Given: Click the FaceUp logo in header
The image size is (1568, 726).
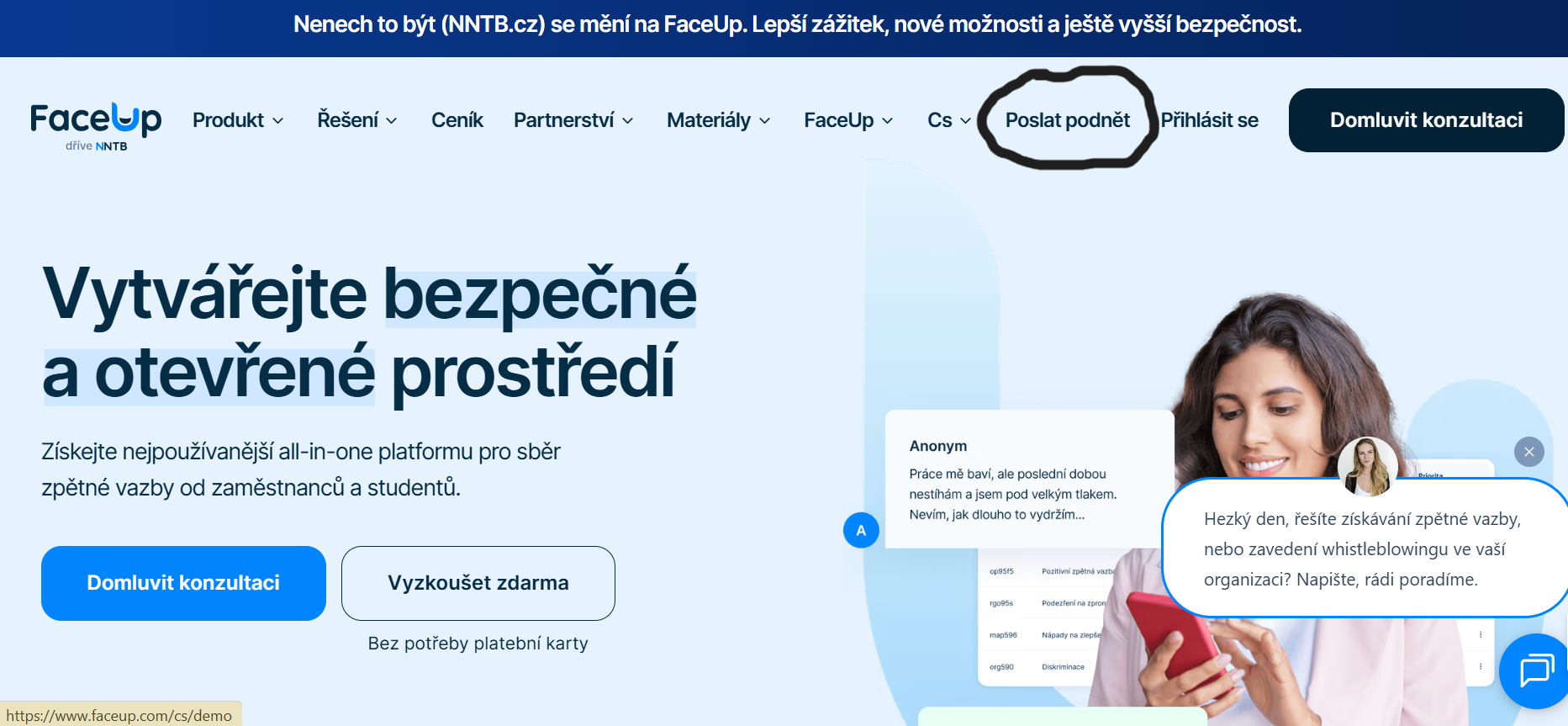Looking at the screenshot, I should (x=96, y=125).
